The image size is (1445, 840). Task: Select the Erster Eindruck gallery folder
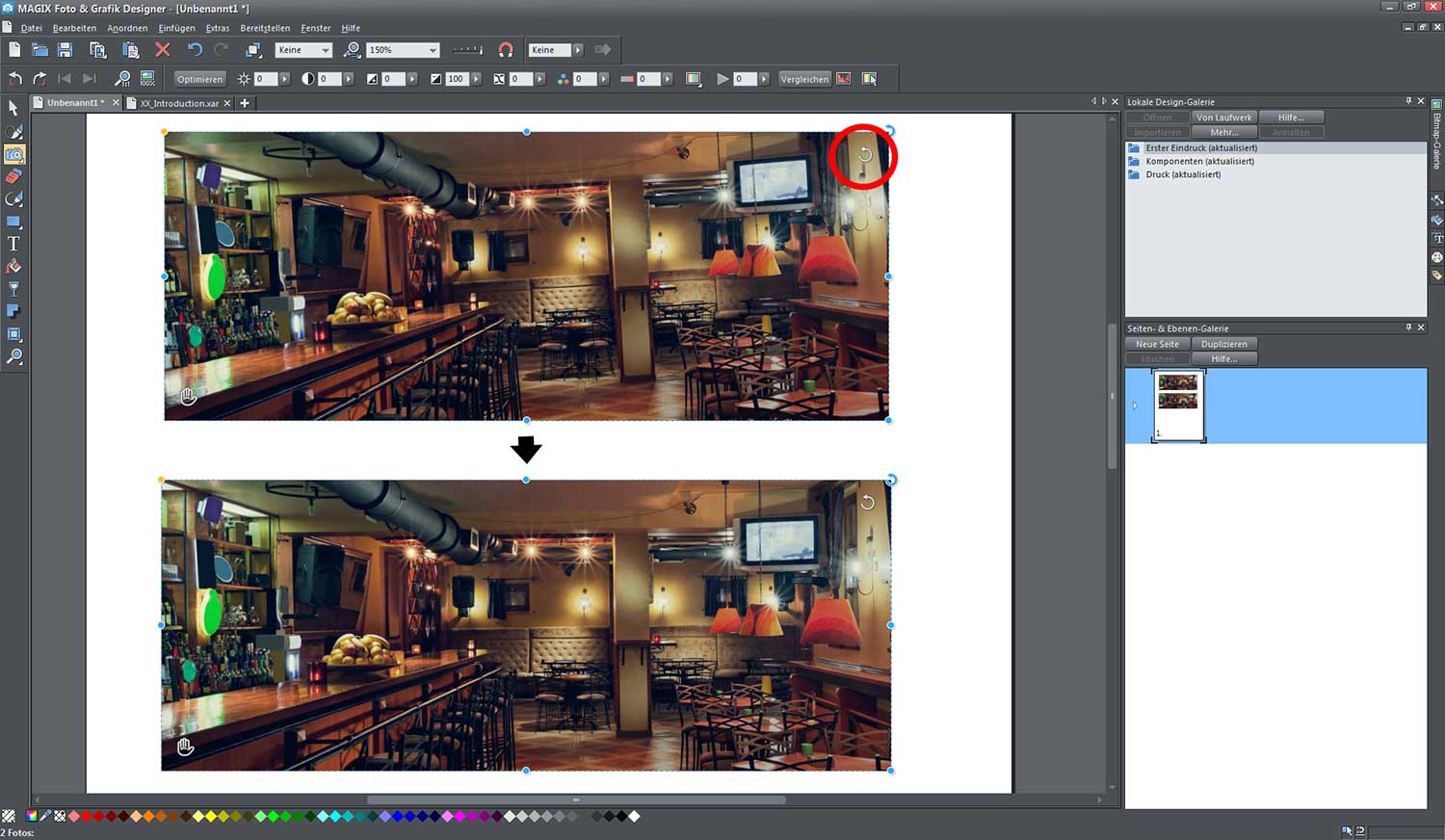[x=1200, y=148]
